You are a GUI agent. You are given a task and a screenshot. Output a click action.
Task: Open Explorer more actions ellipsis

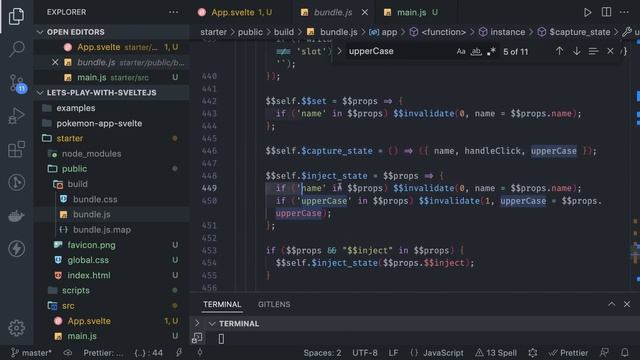pyautogui.click(x=173, y=12)
